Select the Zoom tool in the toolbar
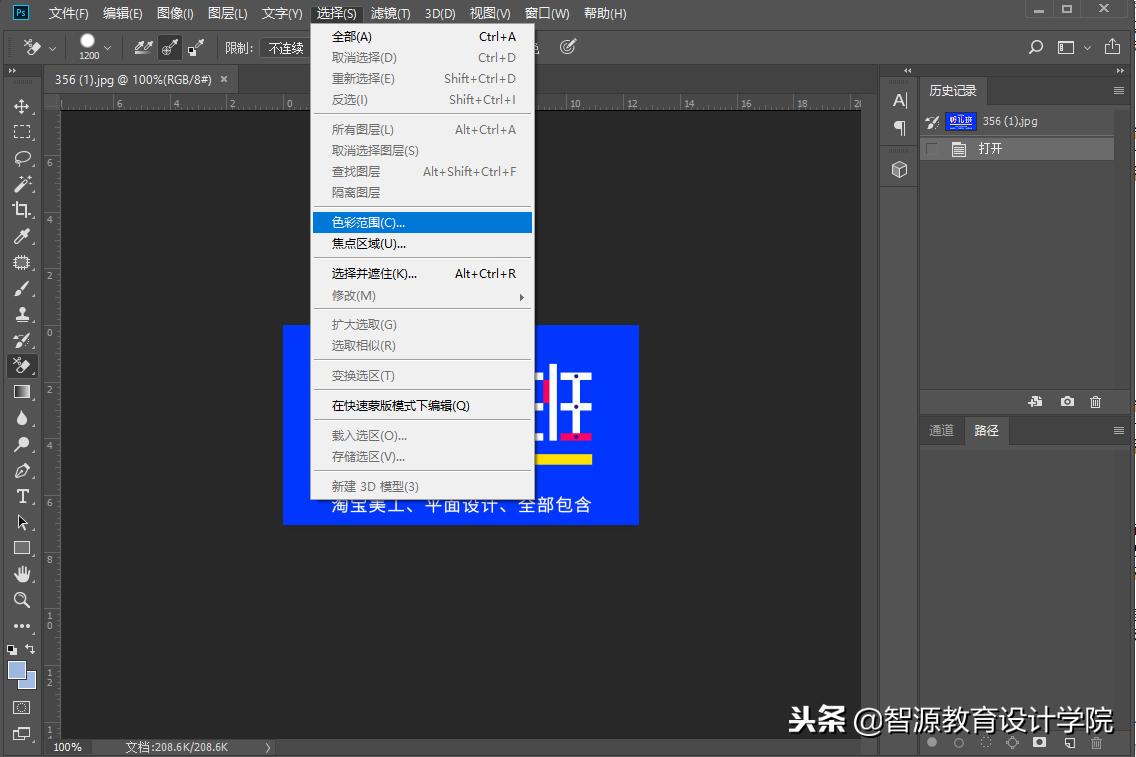The height and width of the screenshot is (757, 1136). pyautogui.click(x=22, y=600)
